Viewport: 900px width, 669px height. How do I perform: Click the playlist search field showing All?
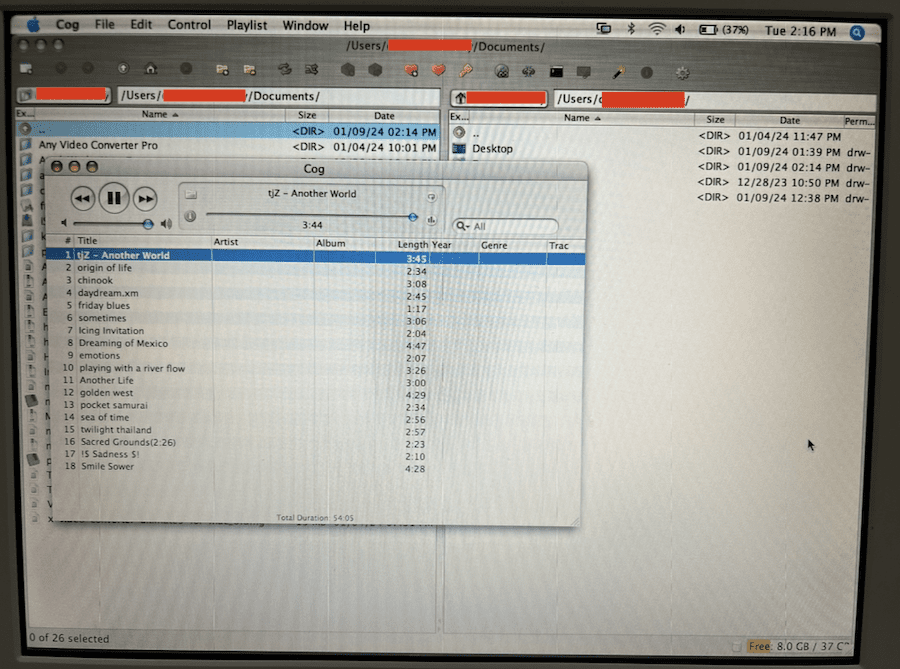pyautogui.click(x=505, y=226)
